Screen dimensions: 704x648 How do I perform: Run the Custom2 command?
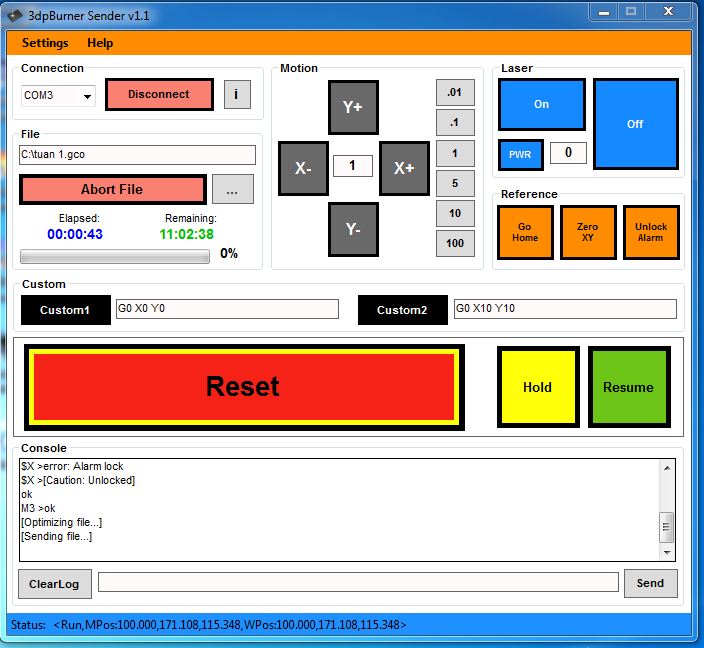coord(402,310)
